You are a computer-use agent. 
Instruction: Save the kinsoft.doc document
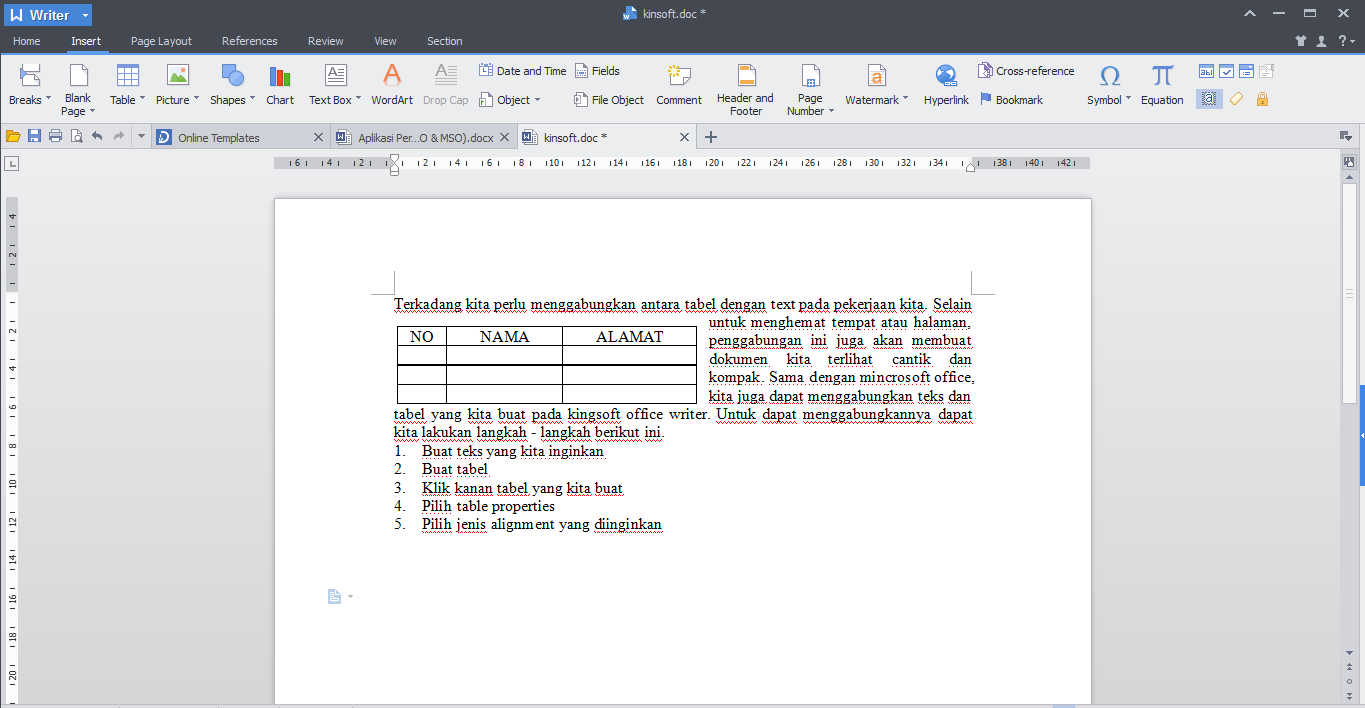click(x=35, y=136)
